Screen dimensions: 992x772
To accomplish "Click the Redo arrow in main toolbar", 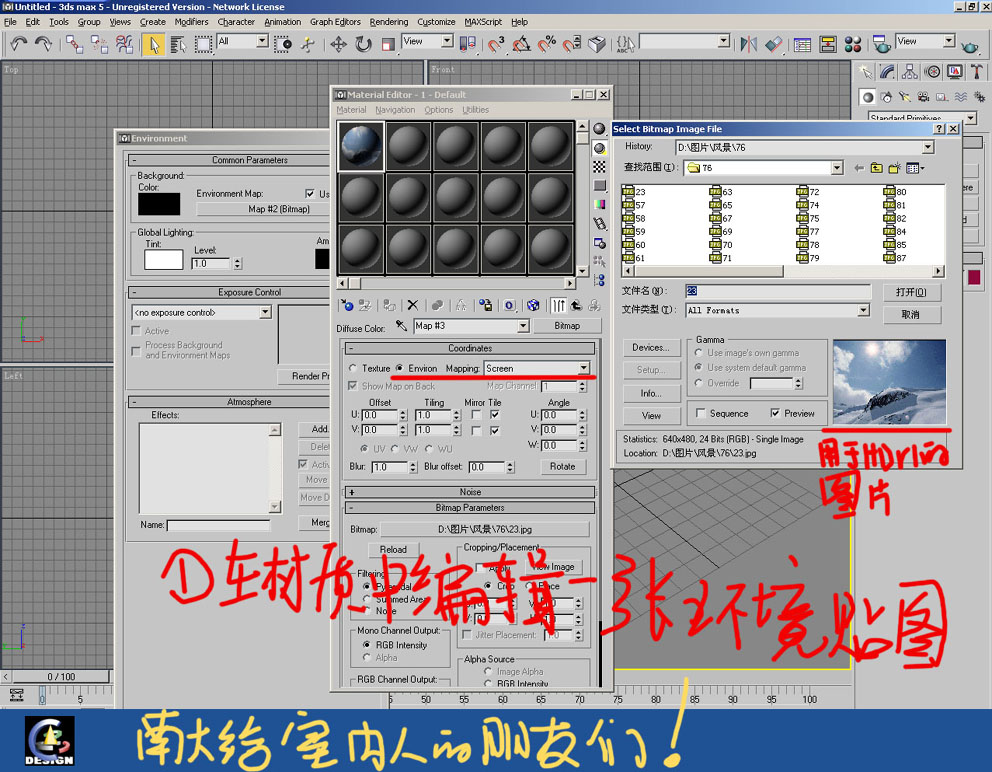I will coord(43,44).
